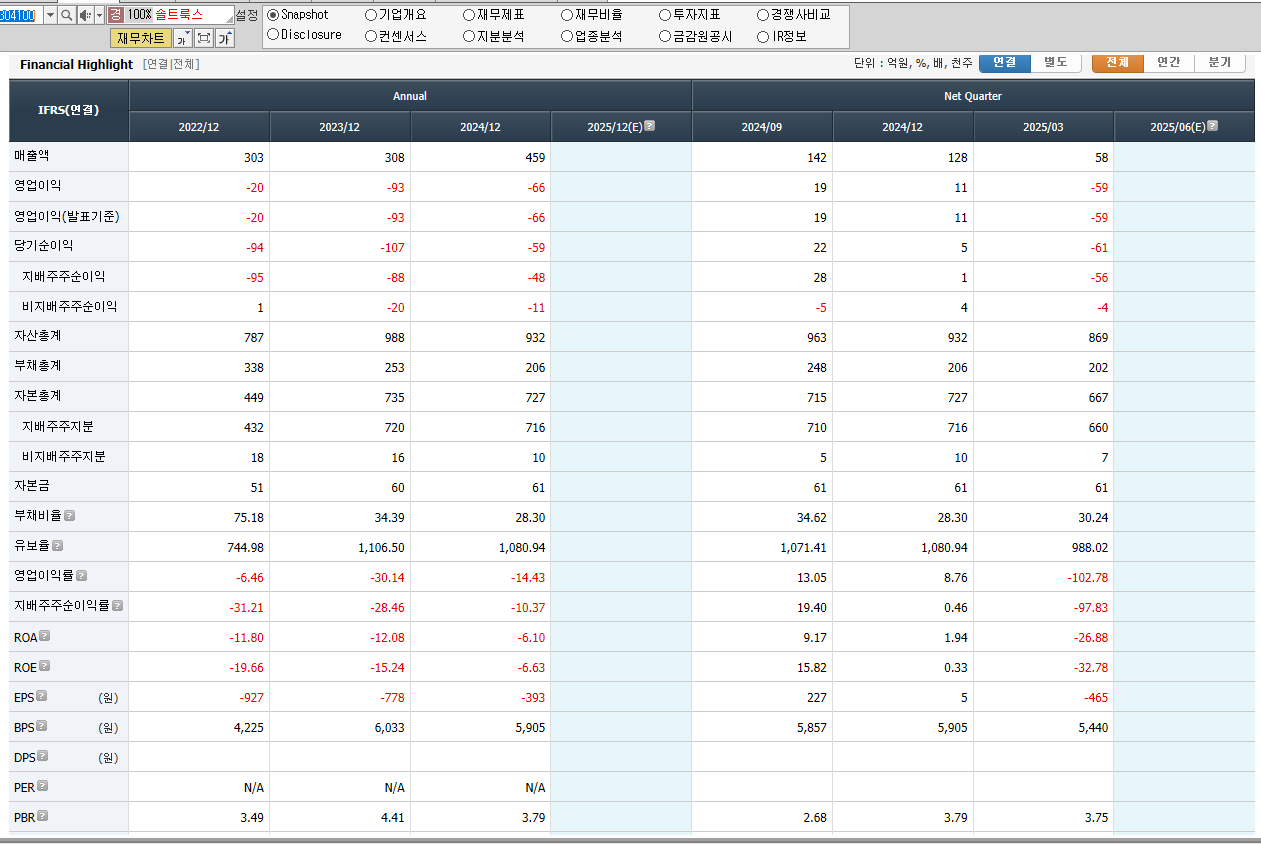1261x845 pixels.
Task: Switch to the 연간 annual tab
Action: 1168,62
